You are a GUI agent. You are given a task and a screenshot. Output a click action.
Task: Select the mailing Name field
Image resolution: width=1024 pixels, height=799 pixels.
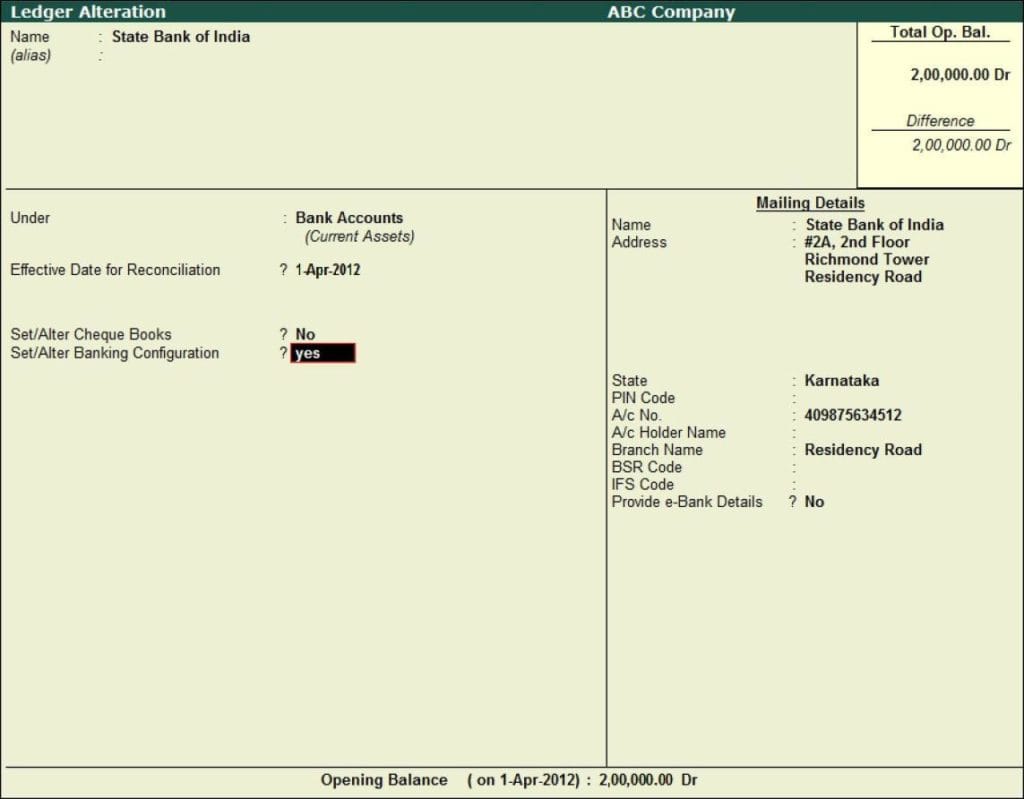click(874, 224)
